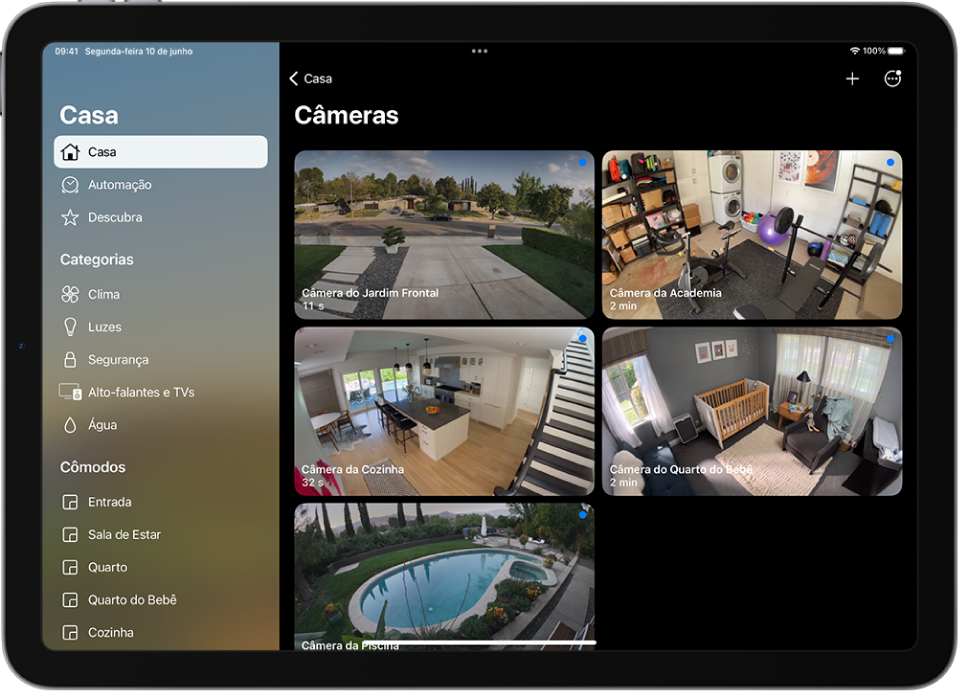Open the Câmera do Jardim Frontal feed

point(443,234)
